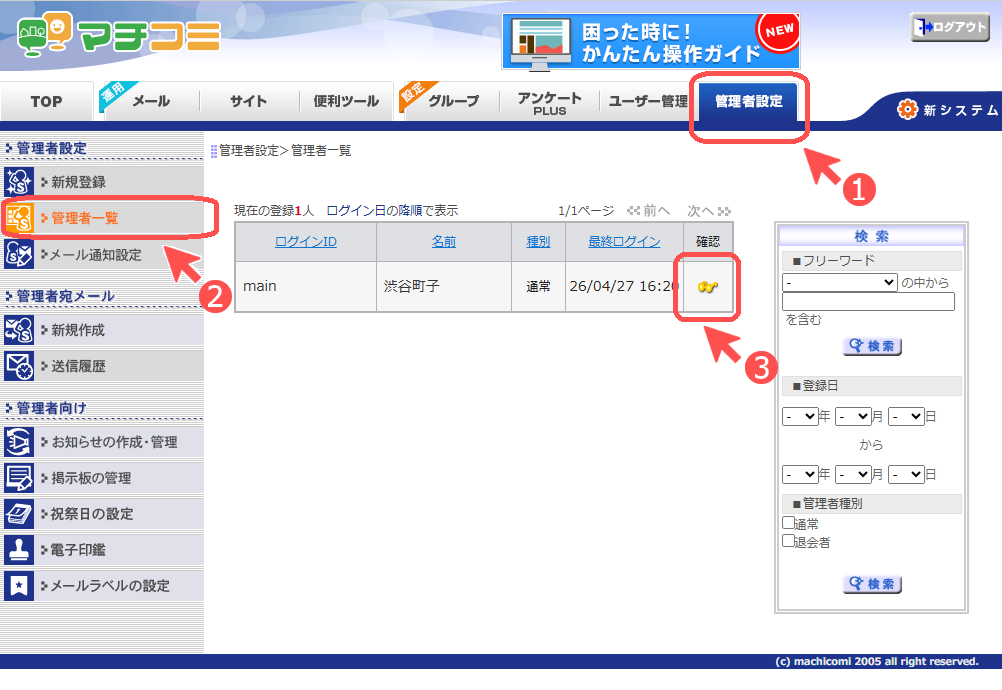The width and height of the screenshot is (1002, 690).
Task: Click the 掲示板の管理 board icon
Action: pos(19,477)
